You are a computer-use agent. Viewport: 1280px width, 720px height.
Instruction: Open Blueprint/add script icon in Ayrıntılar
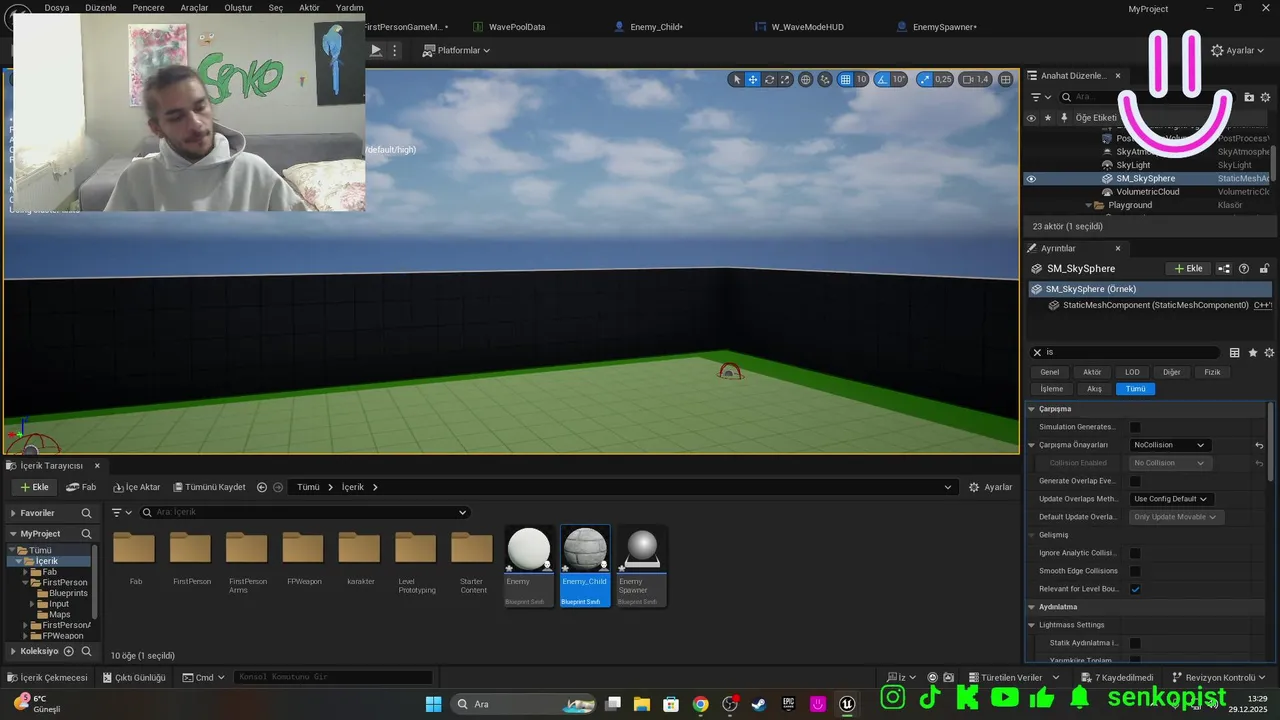1226,269
